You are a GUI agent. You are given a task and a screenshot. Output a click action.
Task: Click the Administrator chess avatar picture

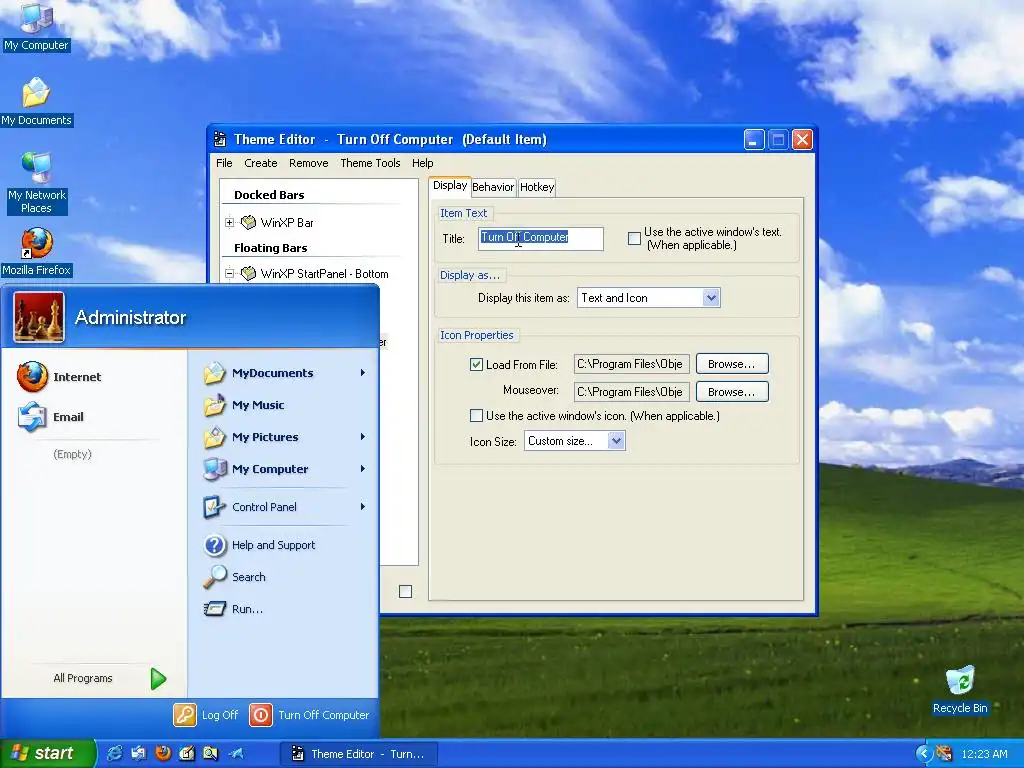[x=39, y=317]
